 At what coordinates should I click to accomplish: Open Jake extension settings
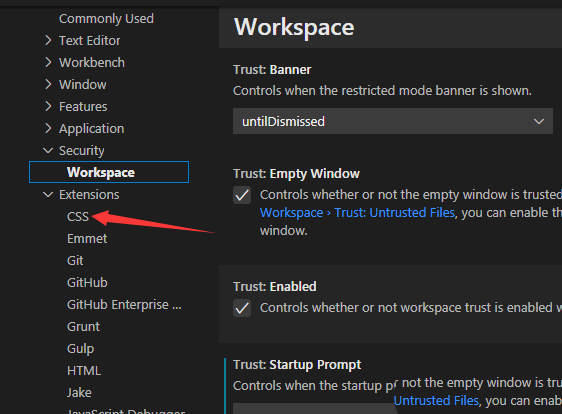pos(79,392)
